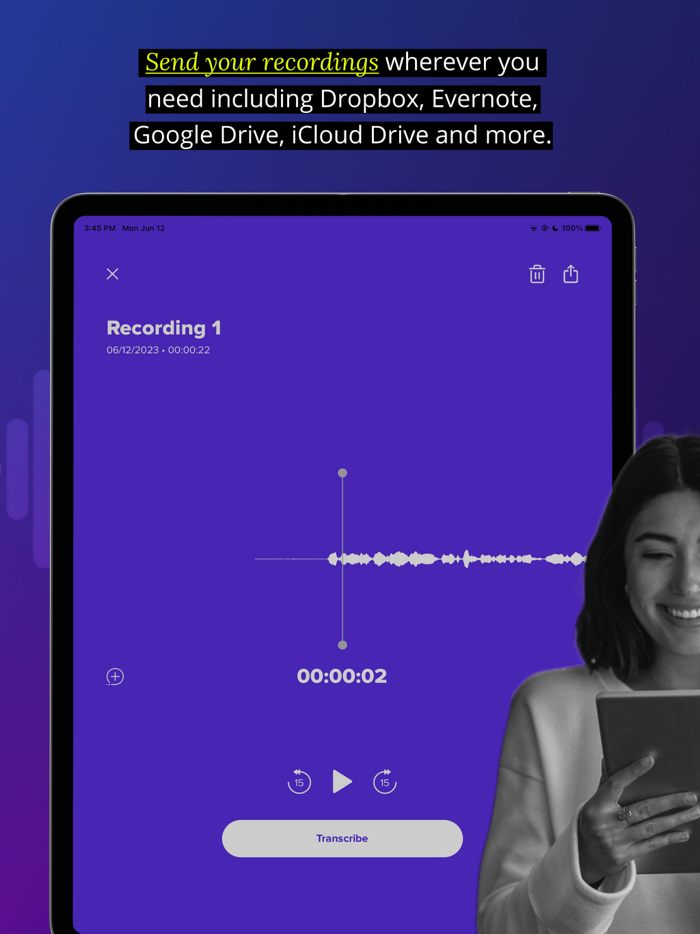Skip forward 15 seconds
Image resolution: width=700 pixels, height=934 pixels.
[x=385, y=782]
